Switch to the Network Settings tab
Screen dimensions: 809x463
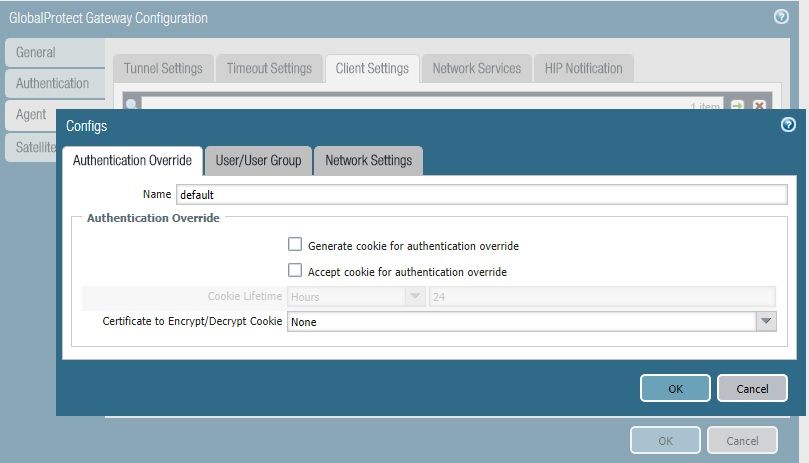click(x=368, y=161)
